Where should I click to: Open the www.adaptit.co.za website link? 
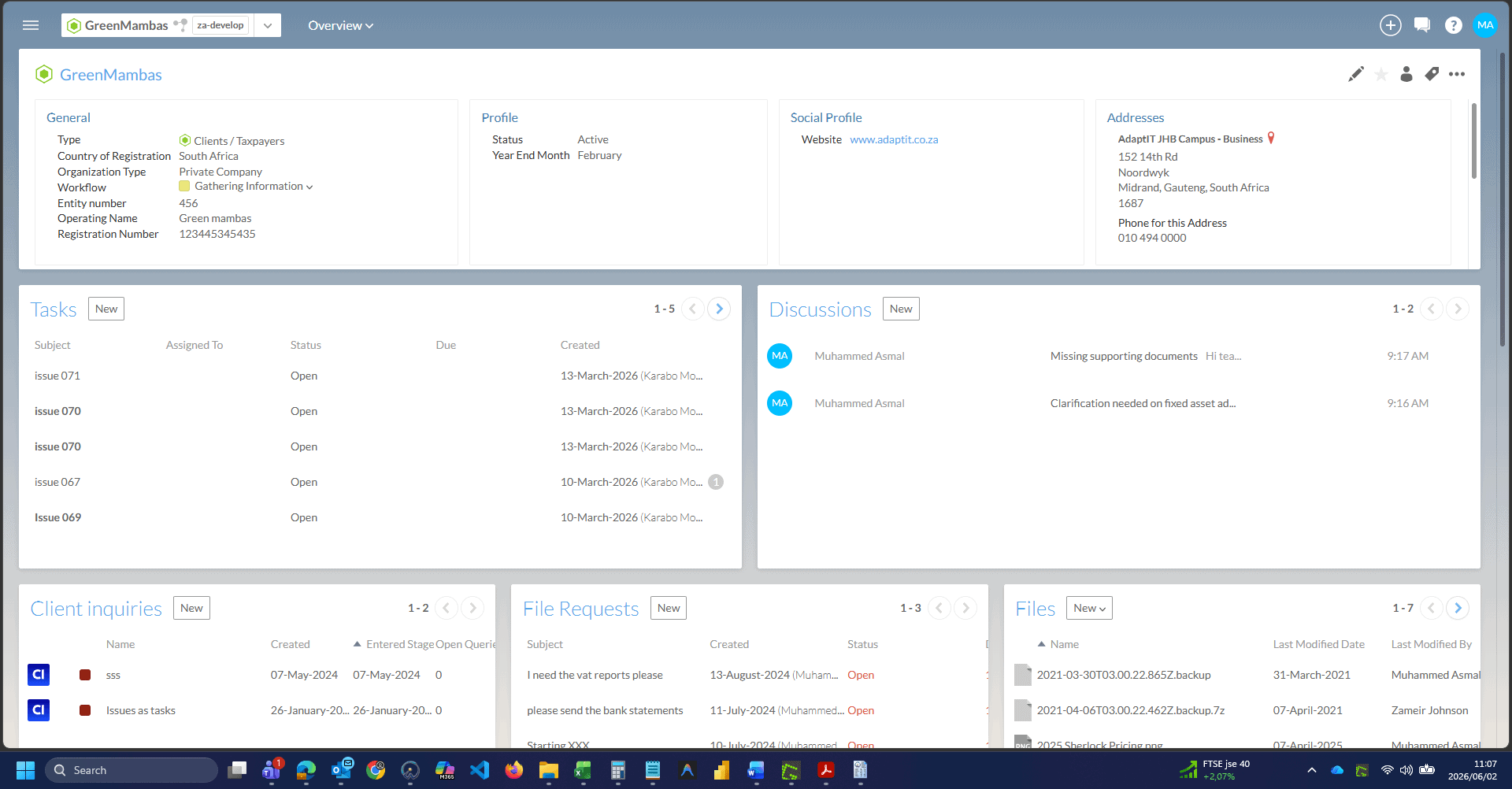tap(894, 139)
